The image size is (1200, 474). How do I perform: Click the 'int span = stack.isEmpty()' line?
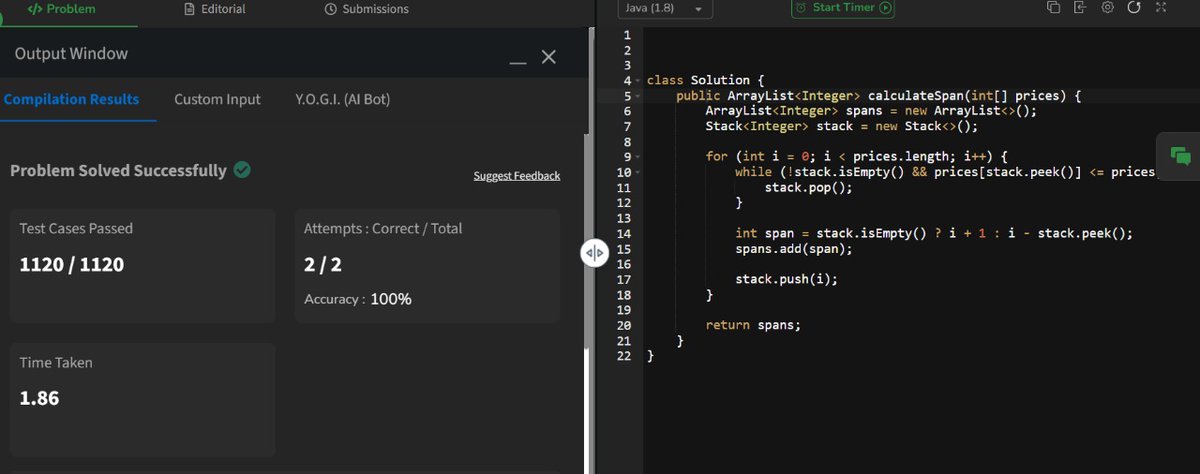coord(934,233)
